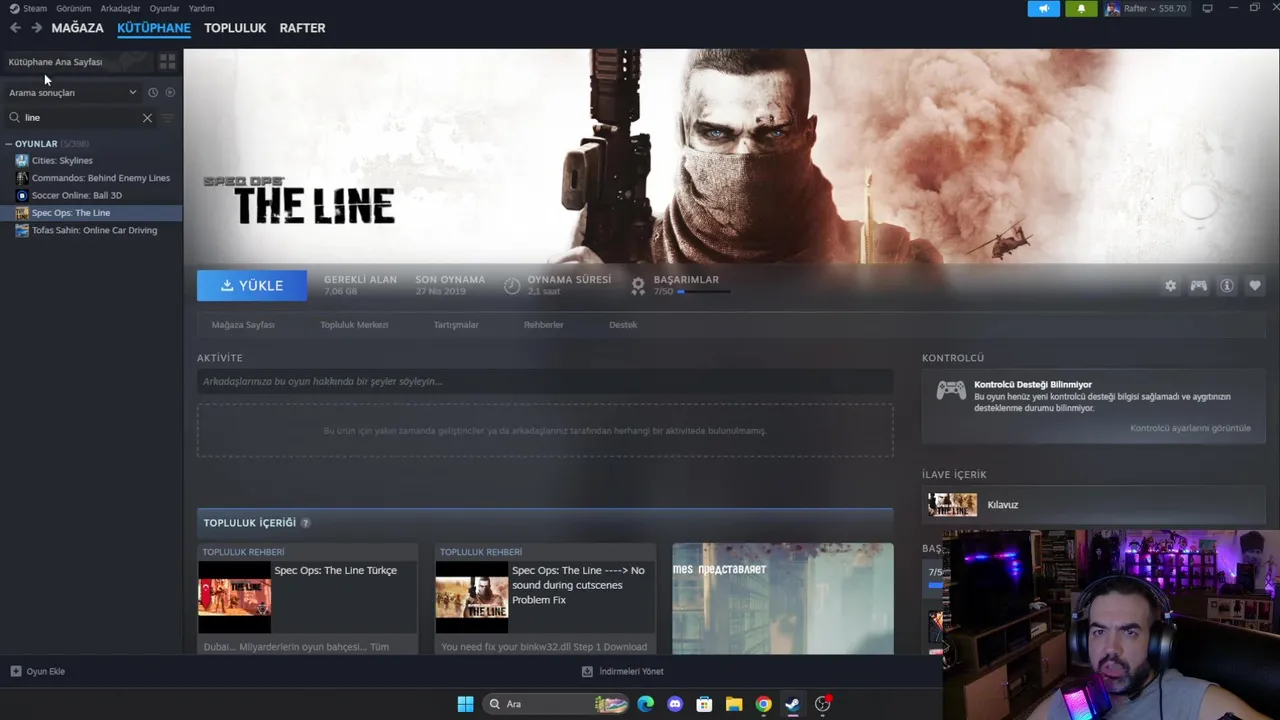Open Discord from the taskbar
The height and width of the screenshot is (720, 1280).
click(x=675, y=704)
